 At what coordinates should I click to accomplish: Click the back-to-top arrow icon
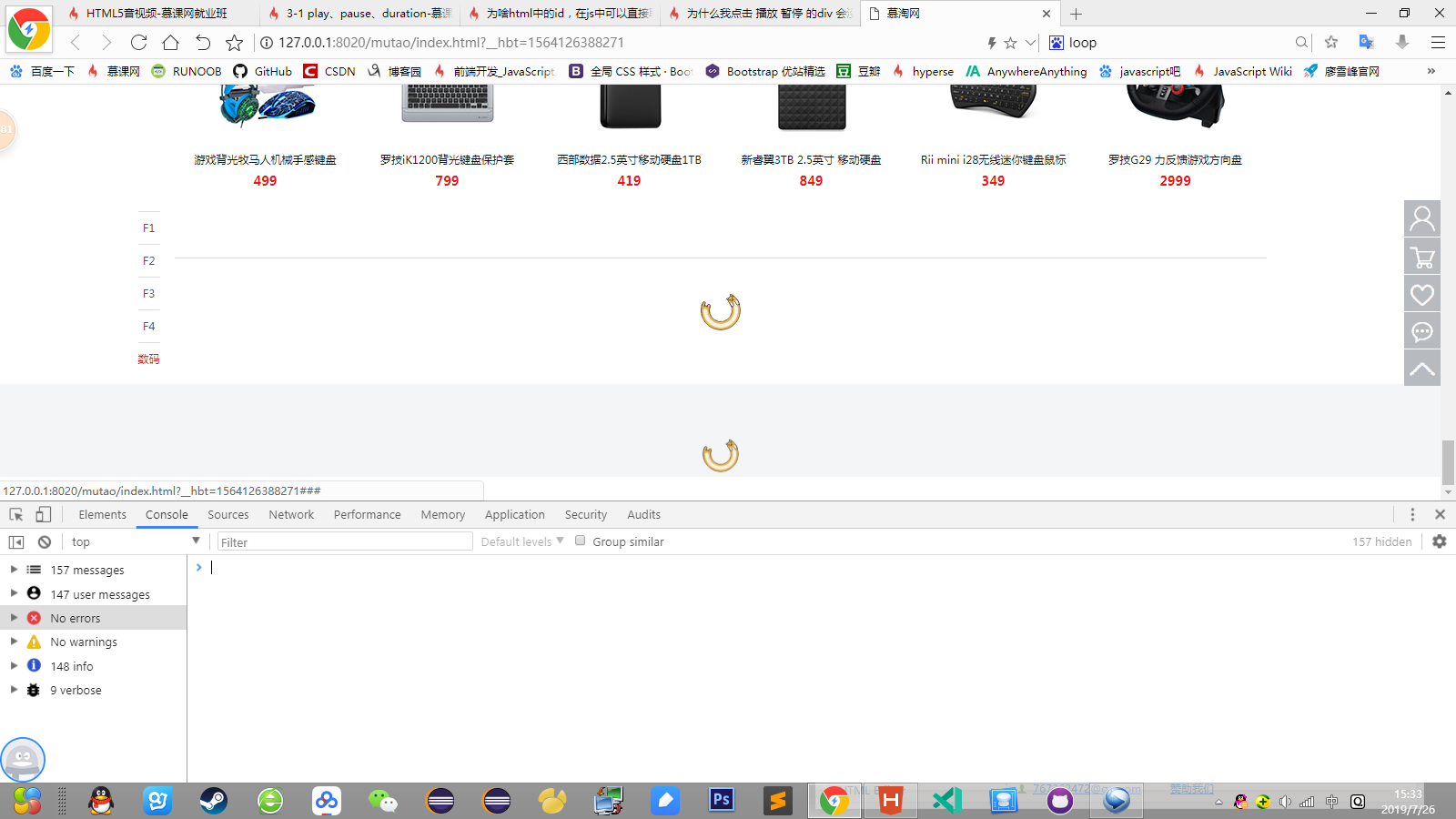click(x=1422, y=369)
